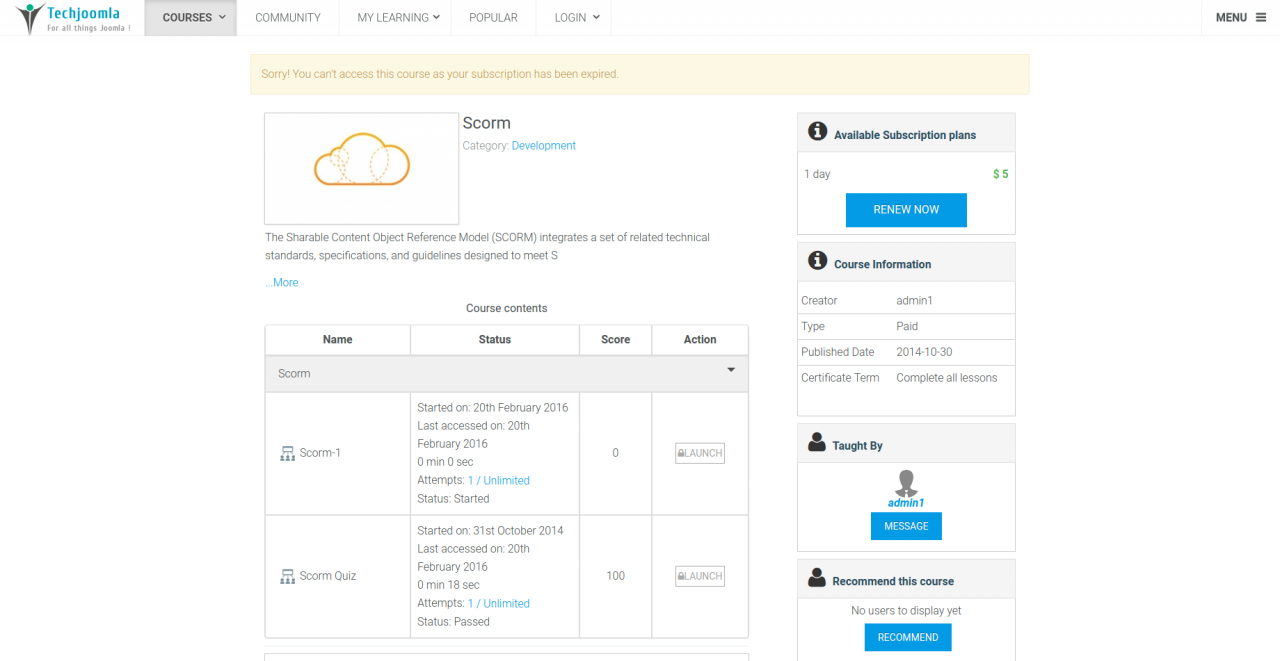This screenshot has height=661, width=1280.
Task: Collapse the Scorm section arrow
Action: pos(731,371)
